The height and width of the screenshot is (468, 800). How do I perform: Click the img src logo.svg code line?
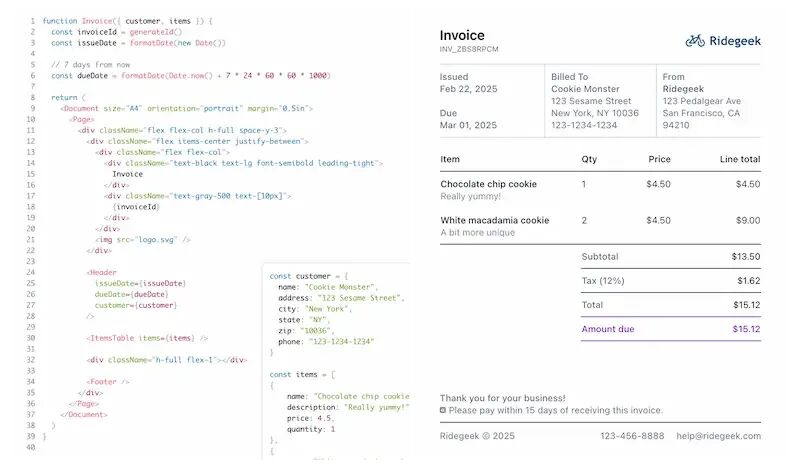pyautogui.click(x=143, y=240)
